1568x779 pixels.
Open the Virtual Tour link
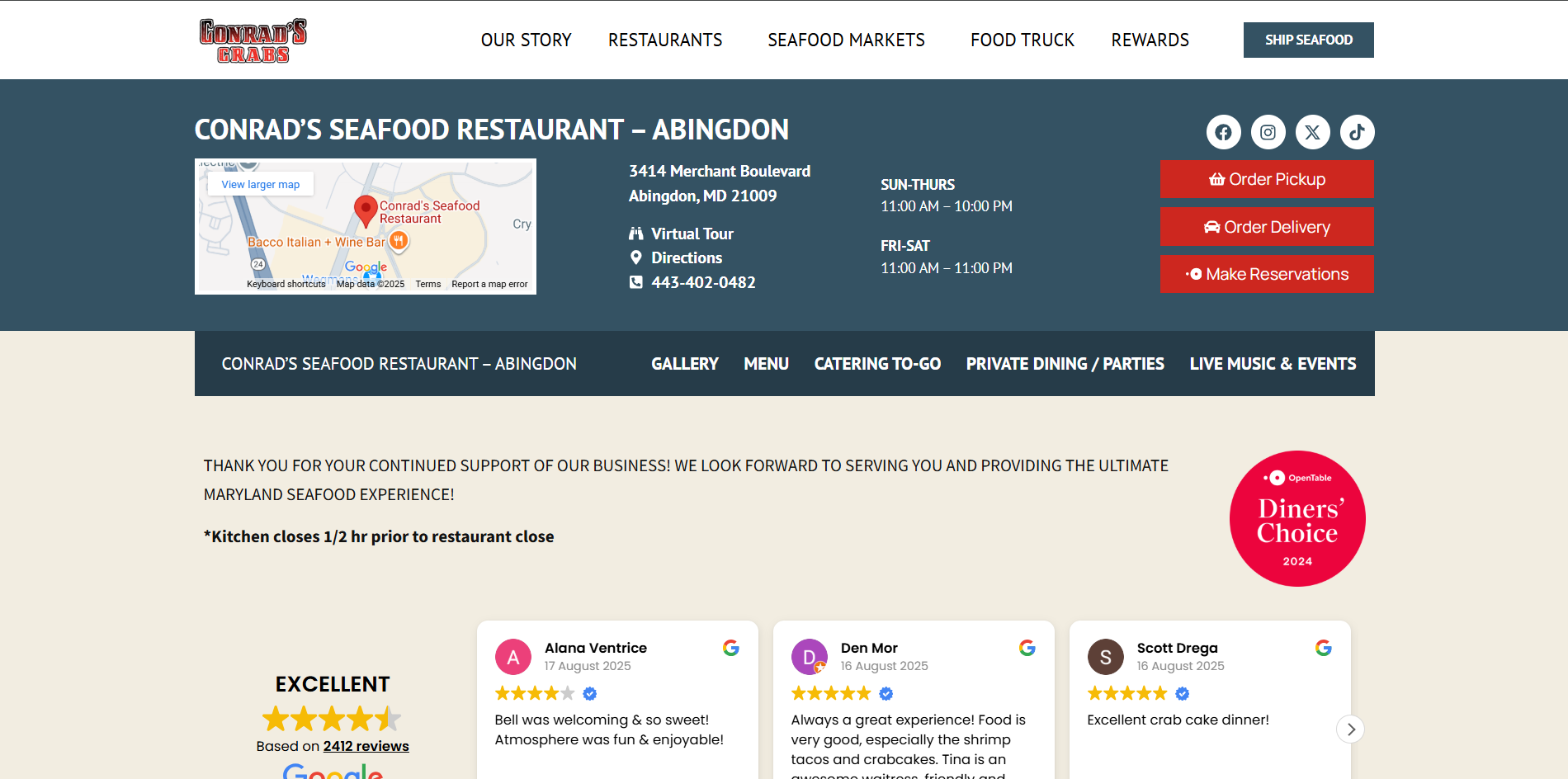692,234
